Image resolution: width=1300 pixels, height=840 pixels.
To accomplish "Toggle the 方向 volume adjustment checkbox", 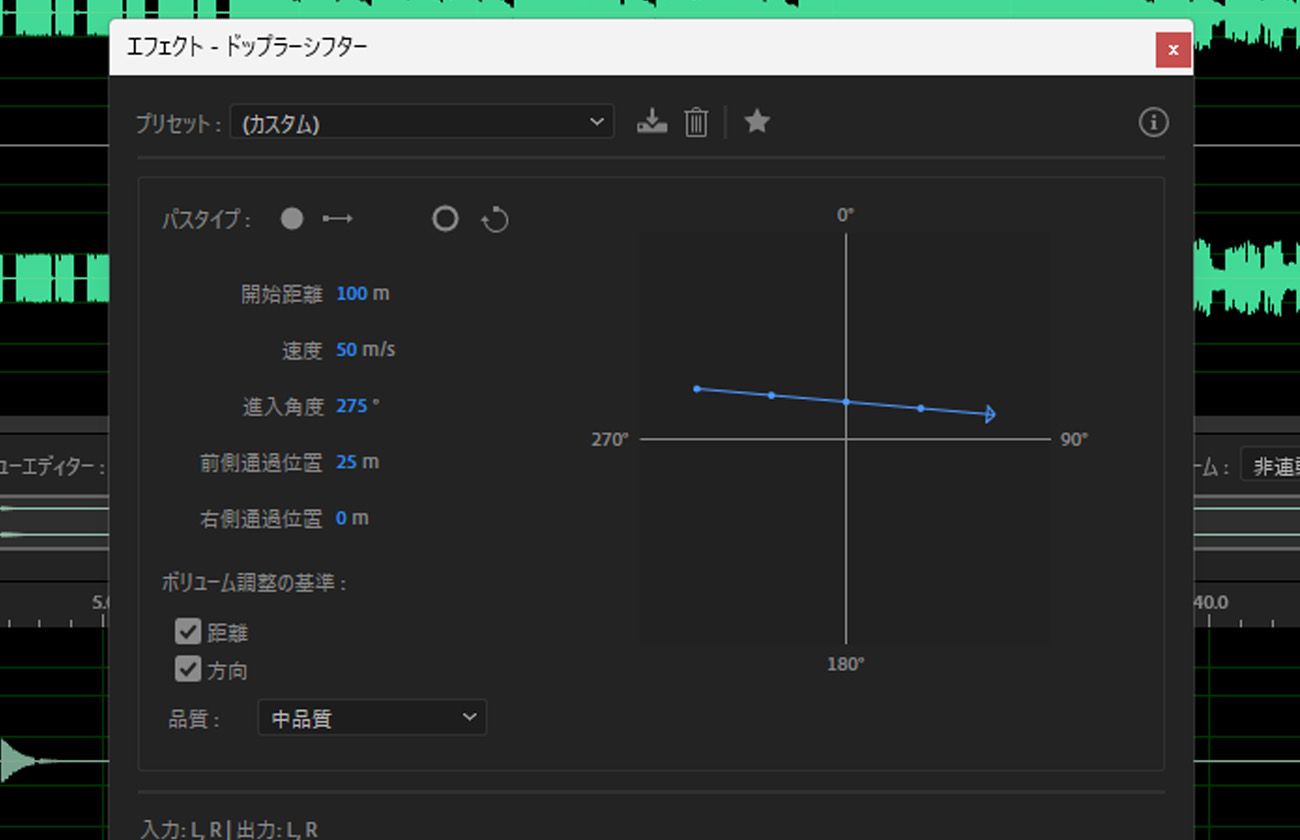I will click(x=188, y=670).
